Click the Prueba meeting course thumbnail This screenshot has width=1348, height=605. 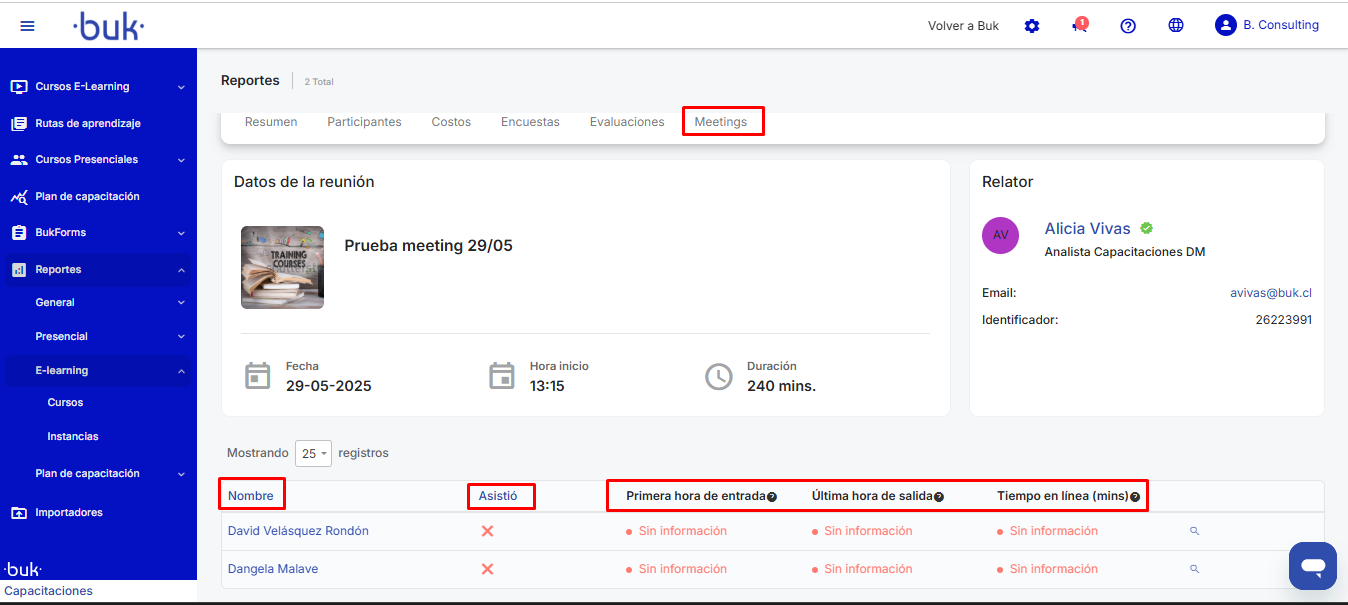(282, 267)
